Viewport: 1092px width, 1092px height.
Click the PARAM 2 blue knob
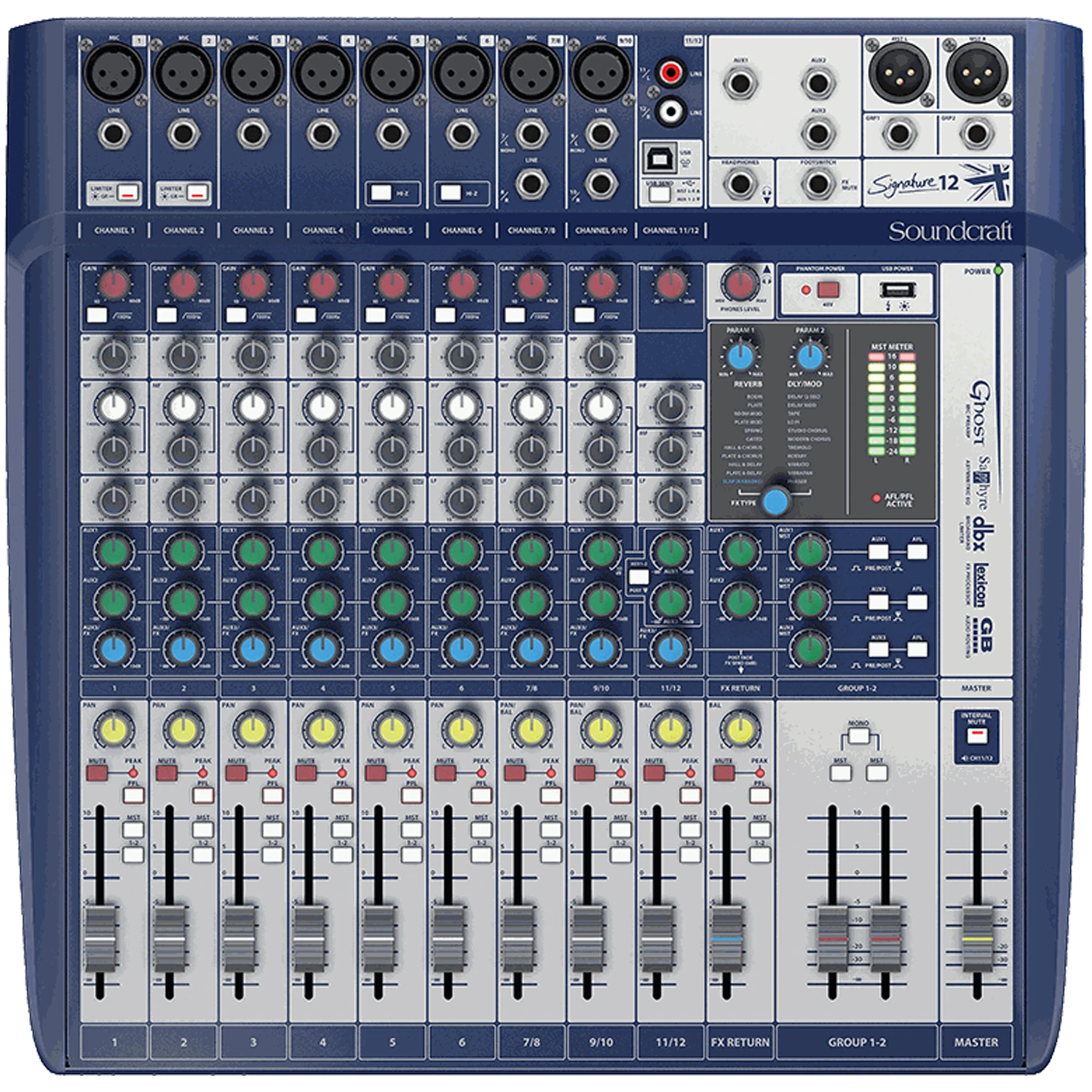pos(810,357)
